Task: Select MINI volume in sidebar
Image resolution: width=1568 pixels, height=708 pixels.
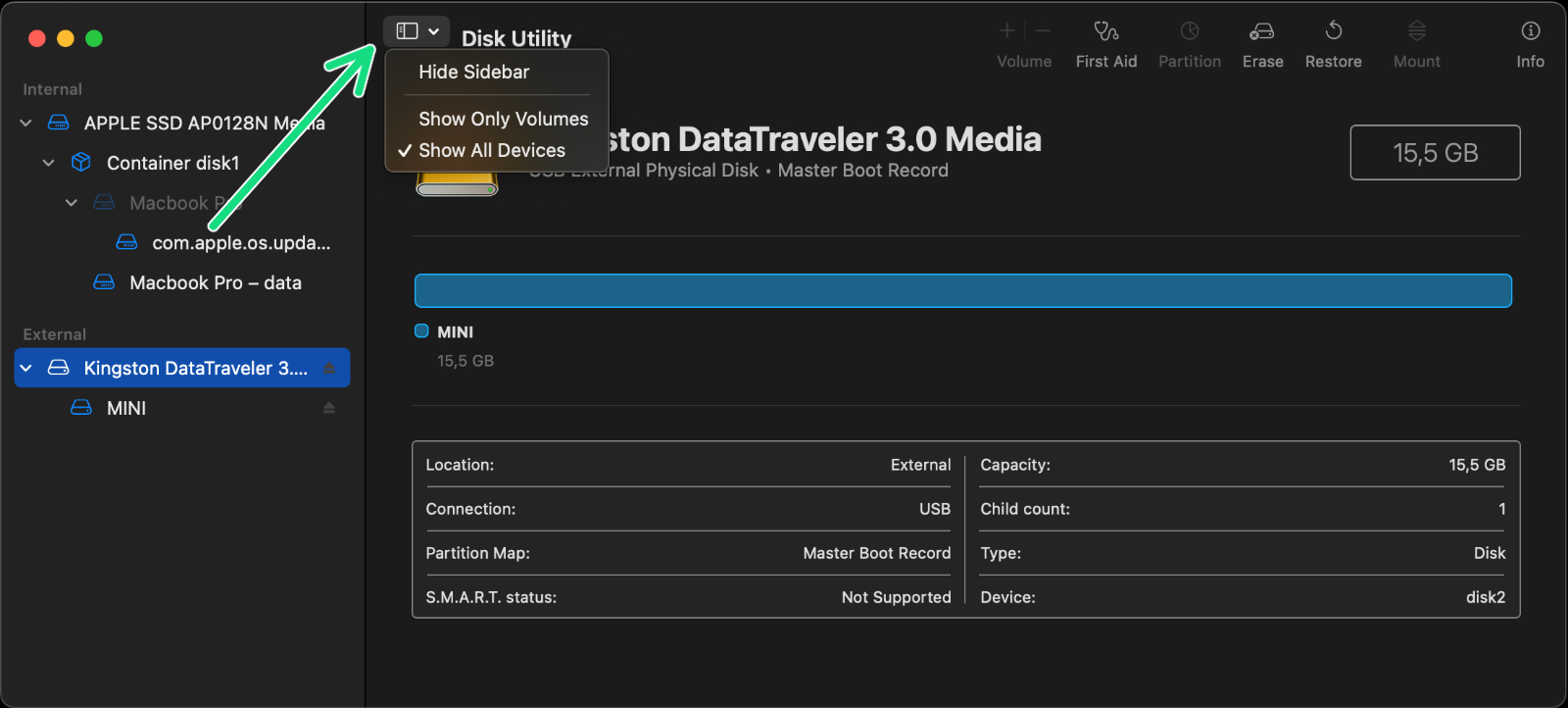Action: tap(182, 408)
